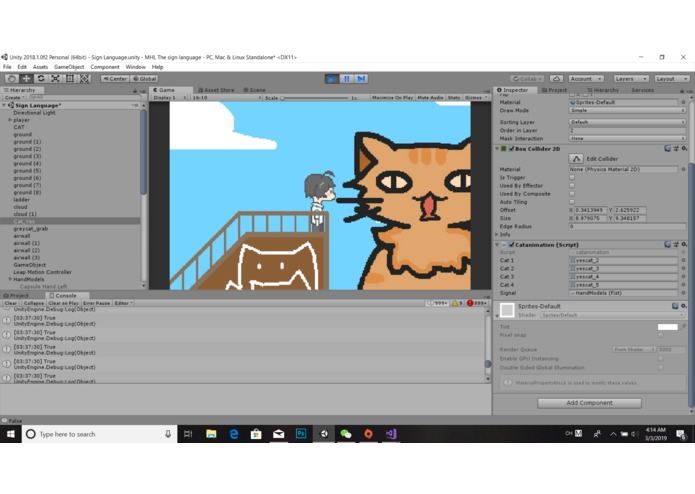This screenshot has height=494, width=695.
Task: Toggle Maximize On Play in Game view
Action: pyautogui.click(x=392, y=97)
